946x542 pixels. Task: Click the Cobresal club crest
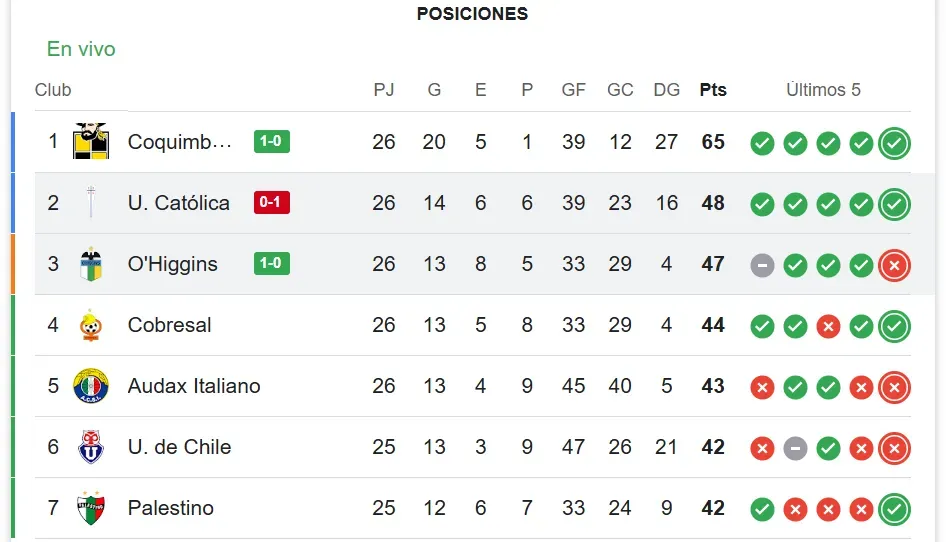tap(91, 325)
